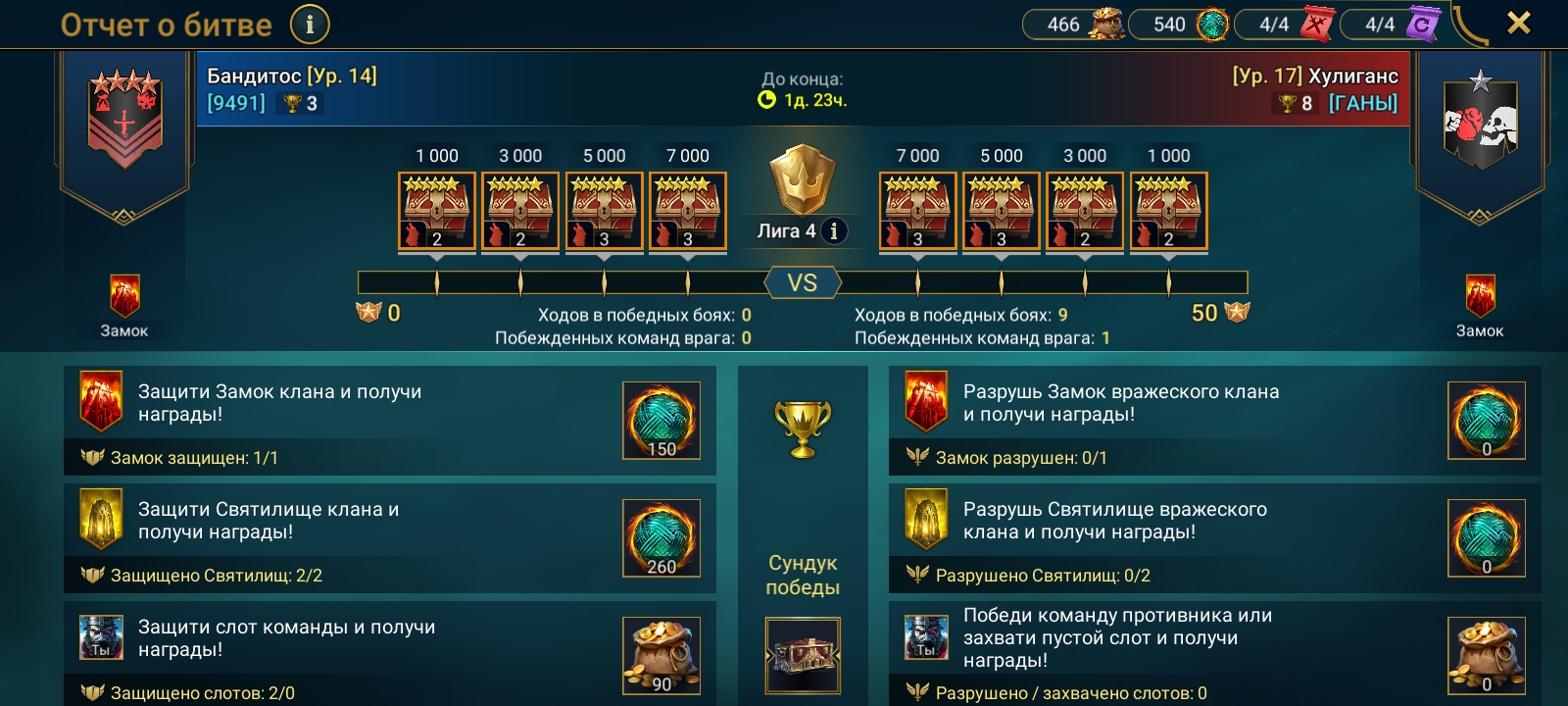
Task: Select left side 1 000 points chest
Action: tap(437, 212)
